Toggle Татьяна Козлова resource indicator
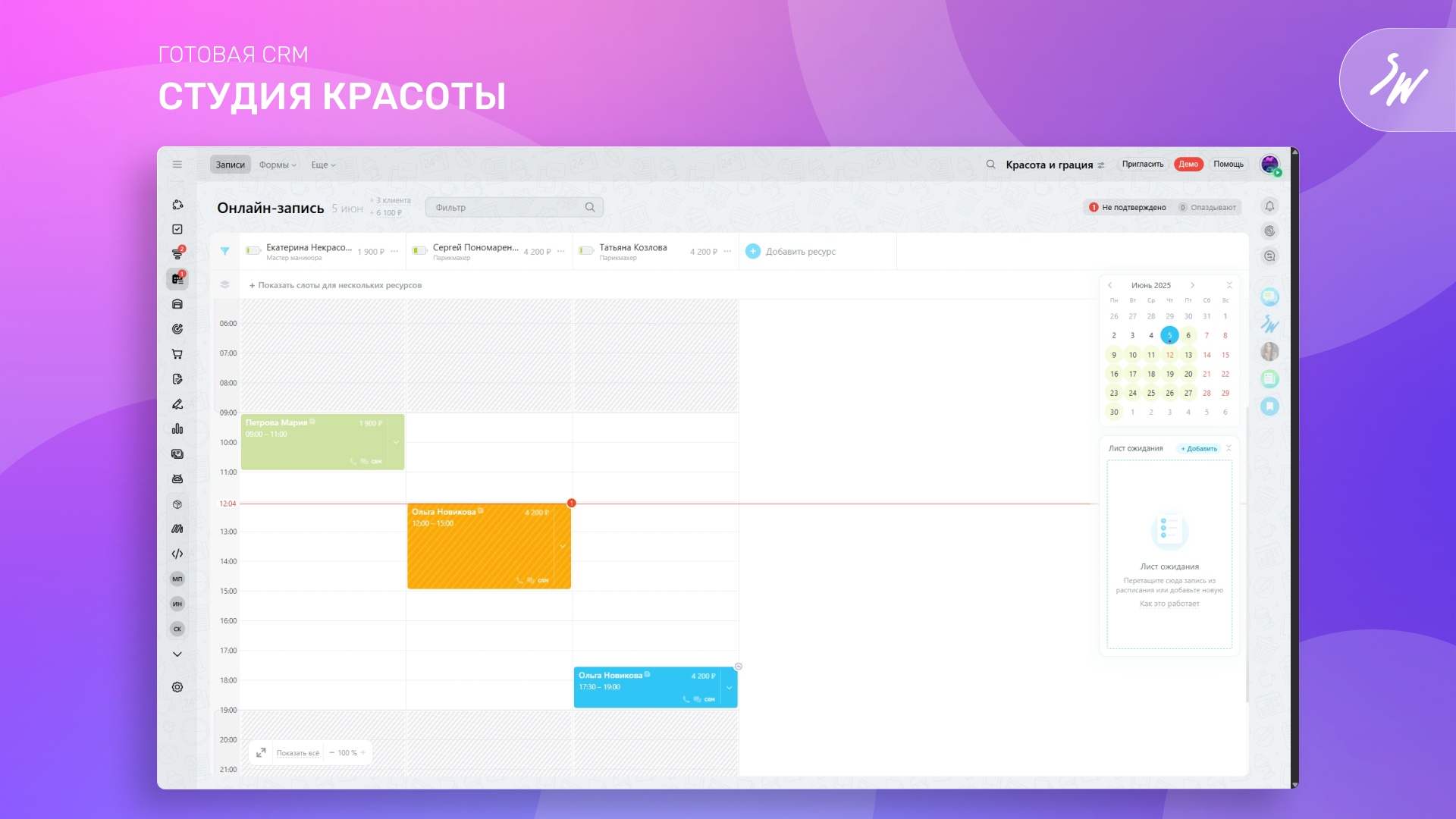 [585, 251]
